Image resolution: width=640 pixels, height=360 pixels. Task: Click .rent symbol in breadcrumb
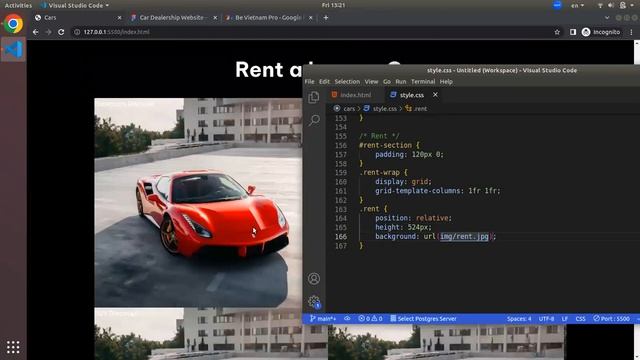[x=420, y=109]
